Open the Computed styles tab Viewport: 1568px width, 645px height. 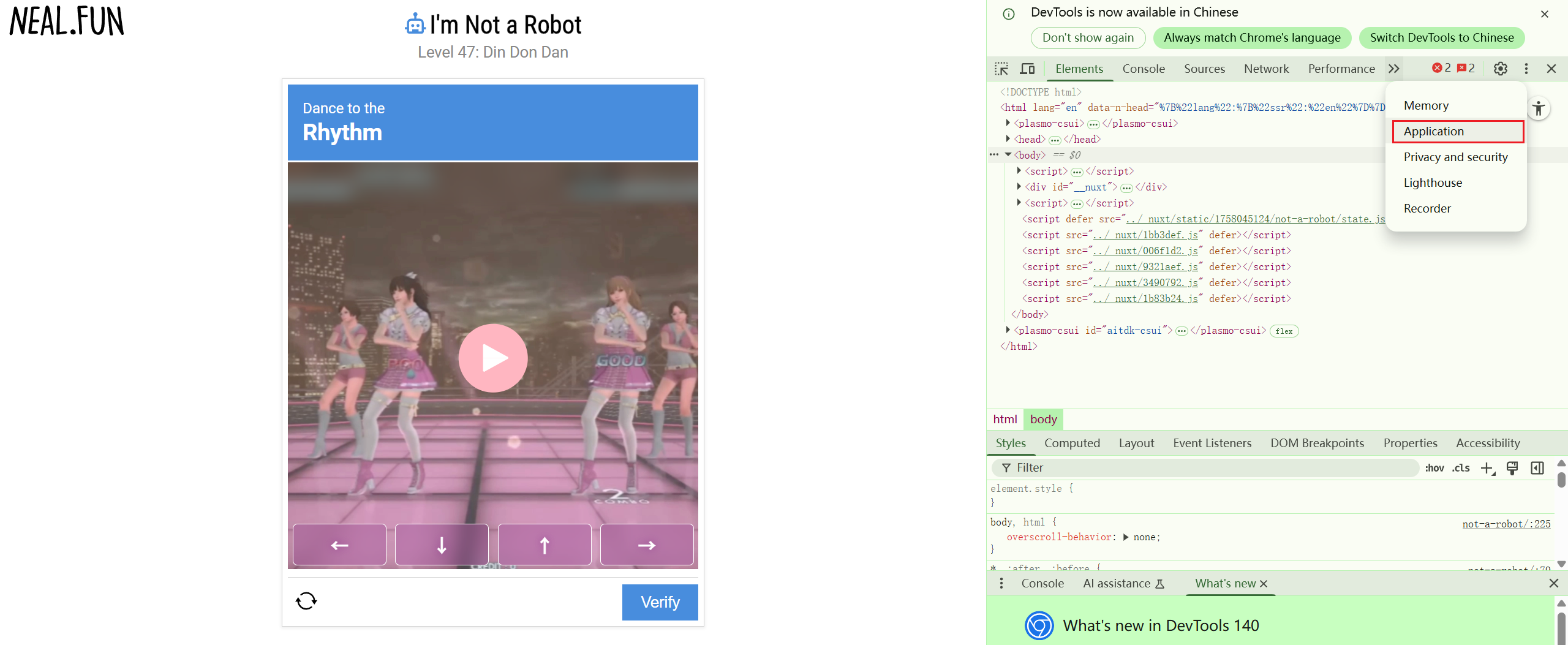click(x=1072, y=443)
